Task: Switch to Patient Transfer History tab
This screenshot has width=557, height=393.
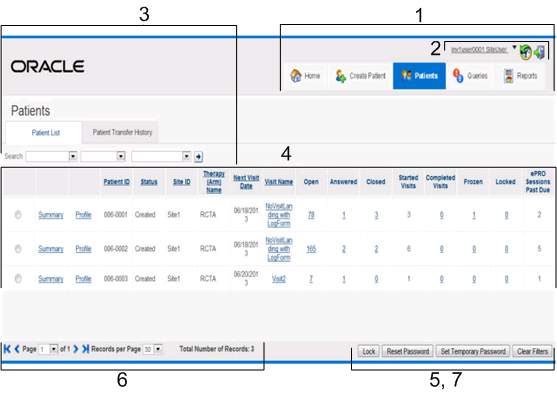Action: point(122,132)
